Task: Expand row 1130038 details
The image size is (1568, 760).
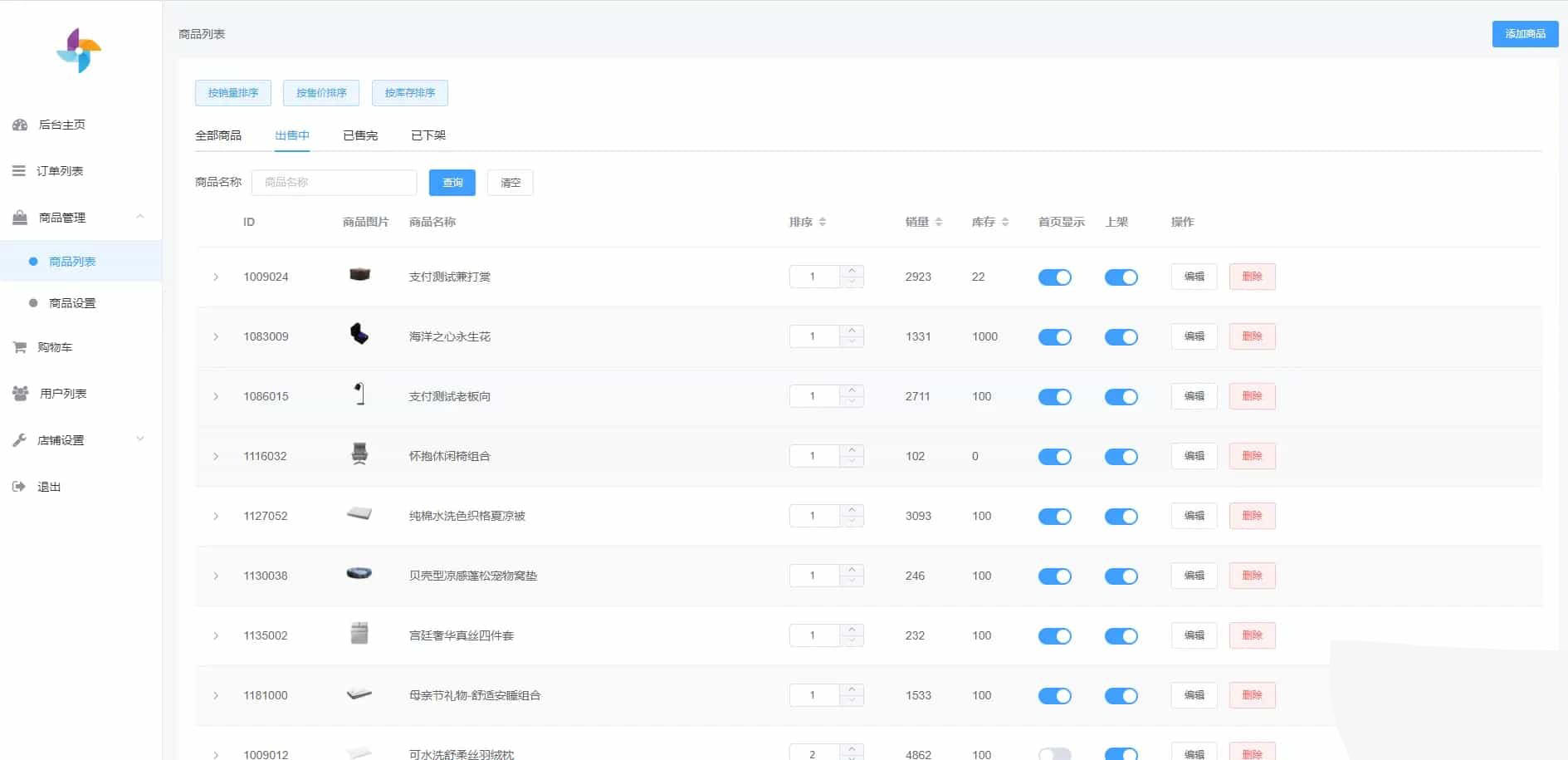Action: [216, 576]
